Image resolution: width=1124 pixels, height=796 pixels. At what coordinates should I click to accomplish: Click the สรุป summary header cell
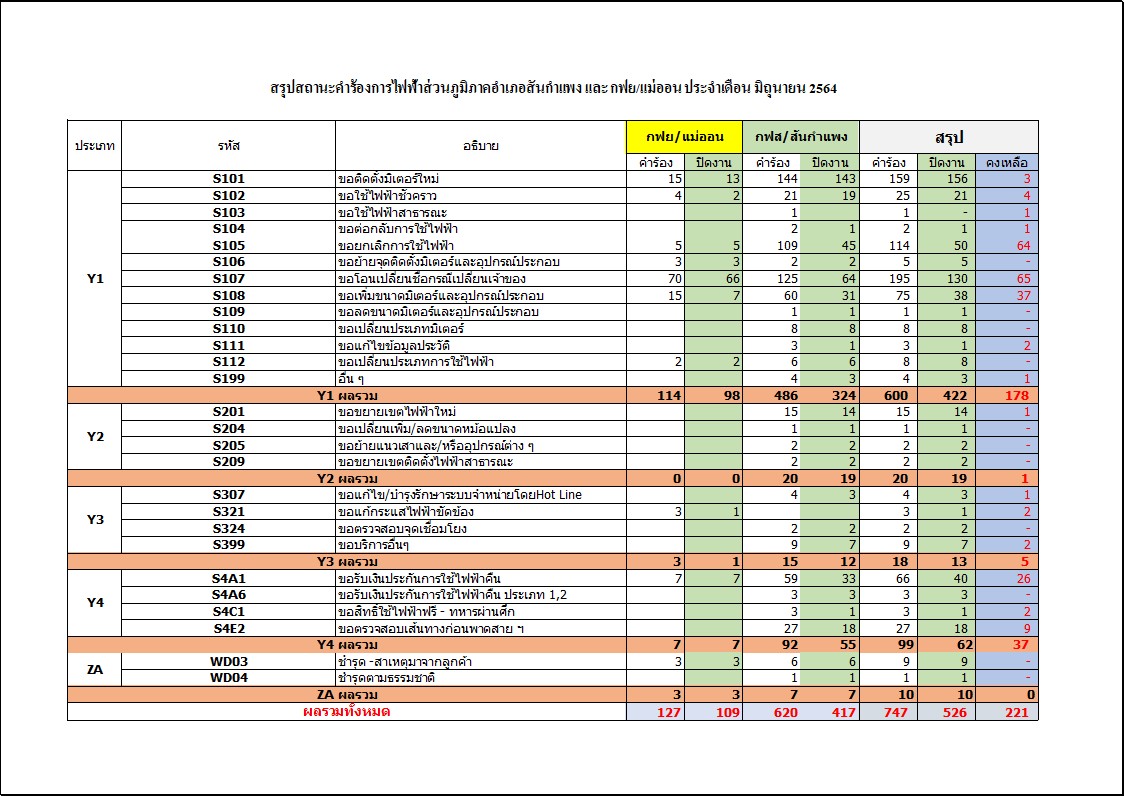[949, 137]
